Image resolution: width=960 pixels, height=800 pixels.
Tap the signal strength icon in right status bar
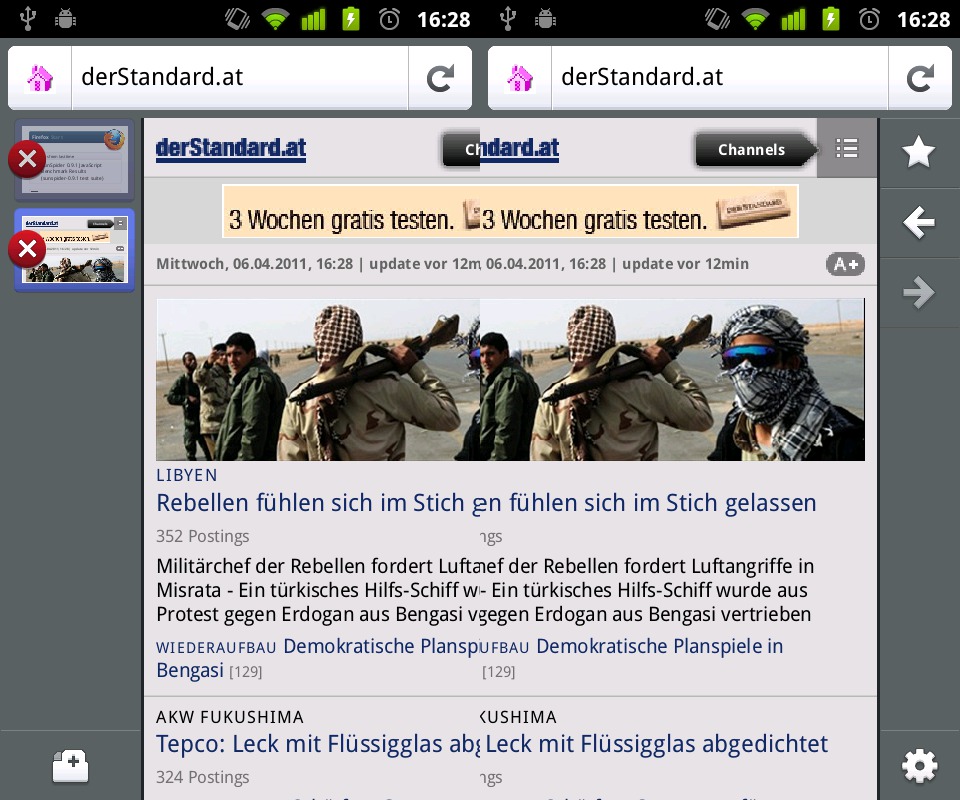pyautogui.click(x=793, y=19)
